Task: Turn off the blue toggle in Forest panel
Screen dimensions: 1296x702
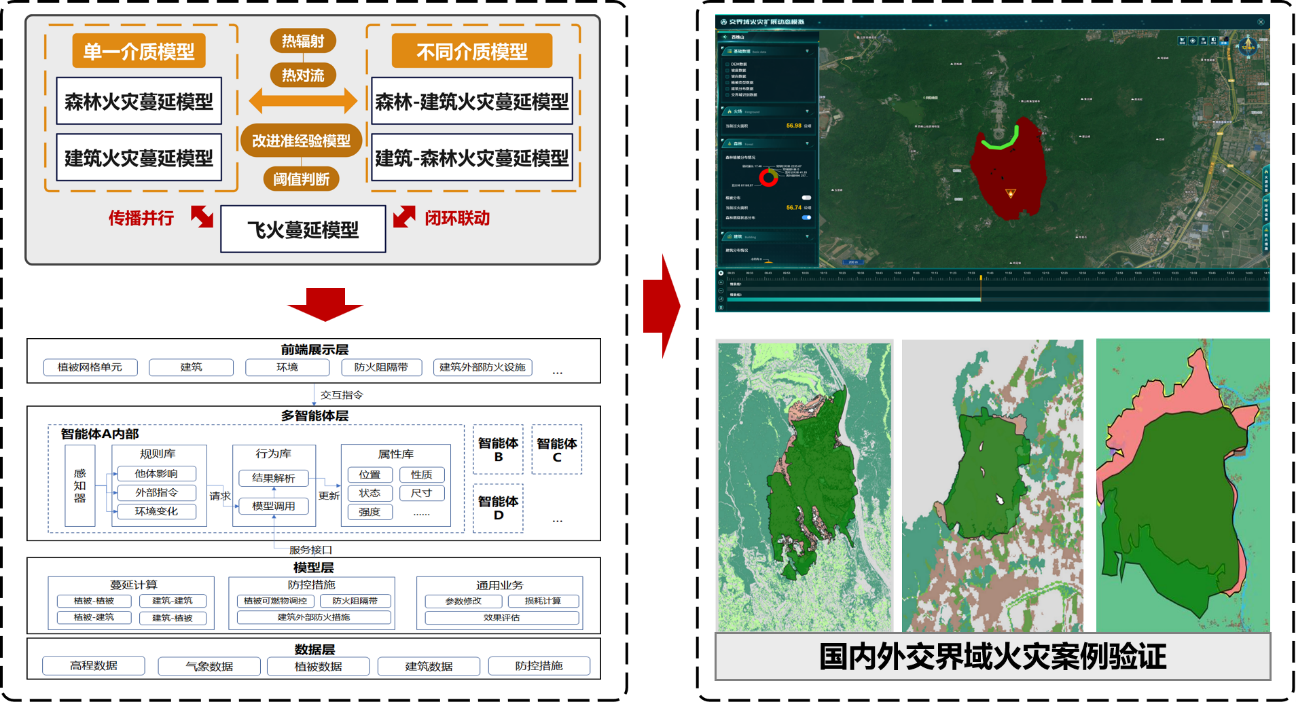Action: [805, 217]
